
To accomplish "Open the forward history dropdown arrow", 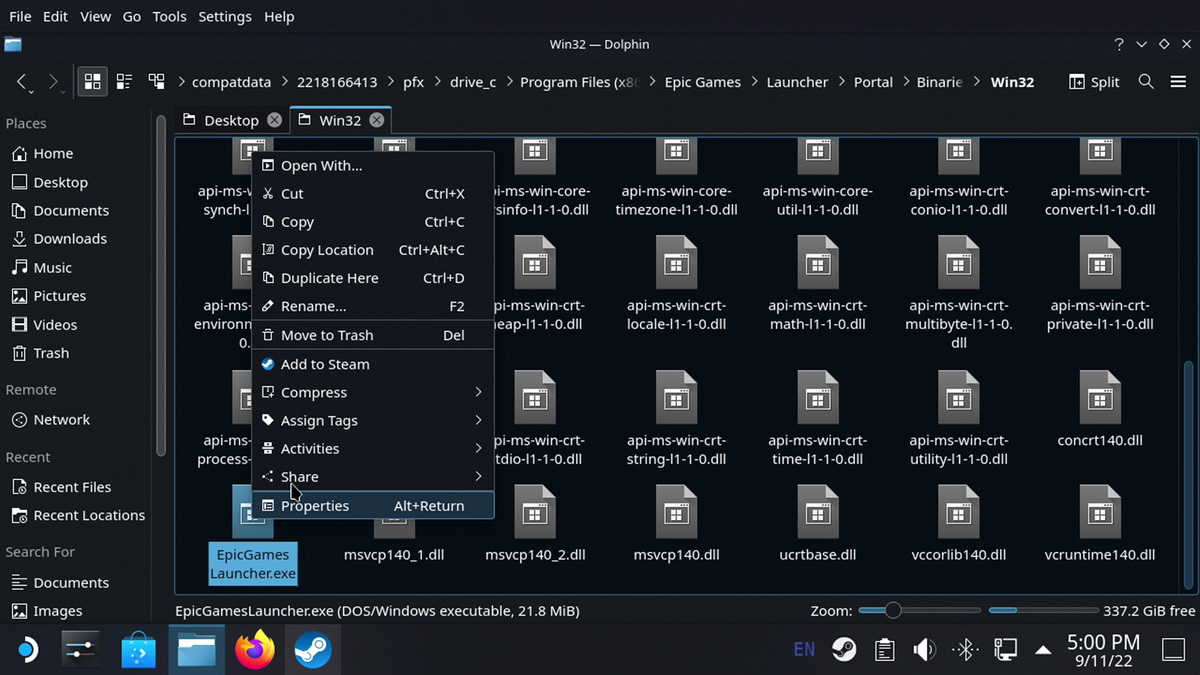I will tap(64, 92).
